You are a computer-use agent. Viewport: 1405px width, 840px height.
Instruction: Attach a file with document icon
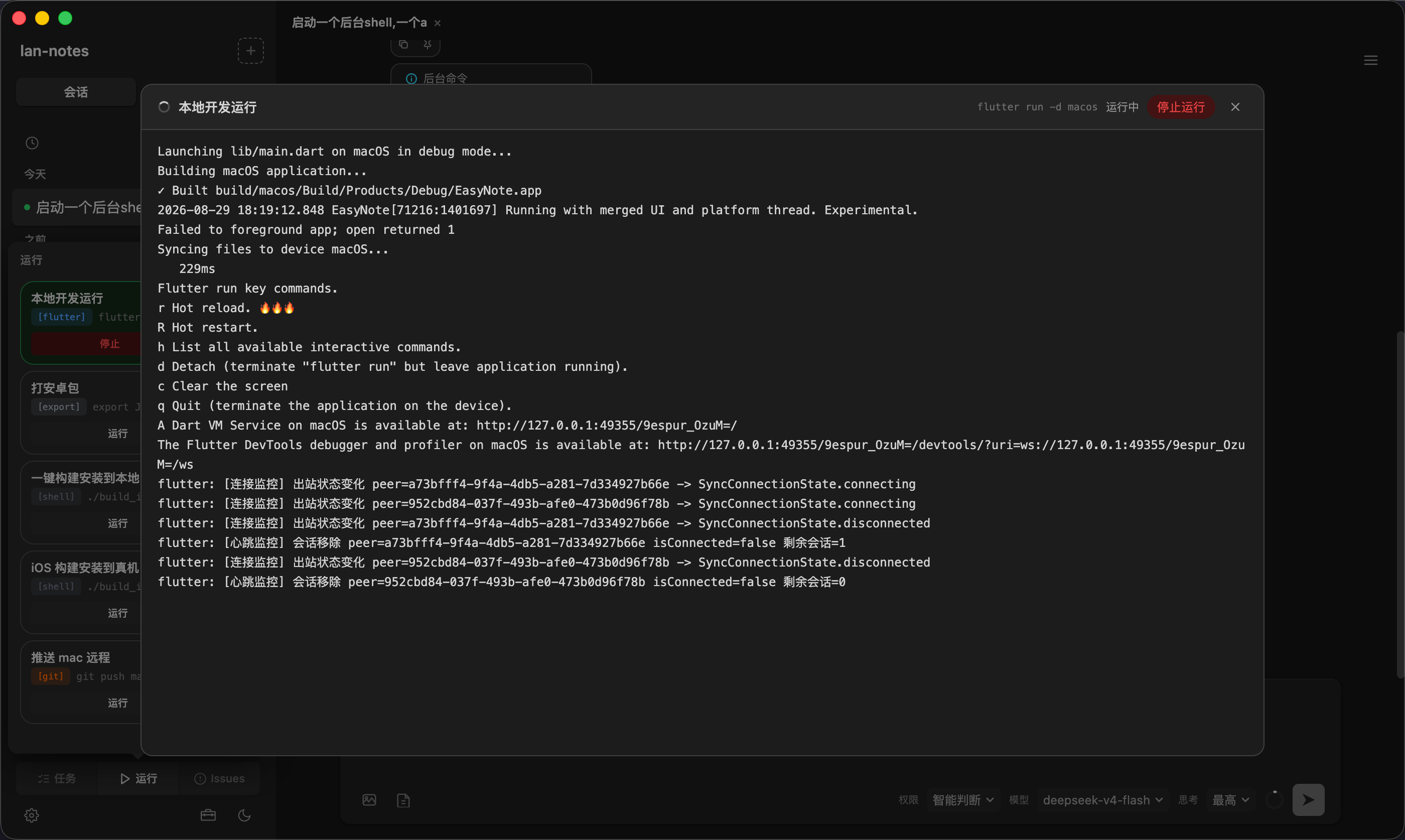(403, 800)
